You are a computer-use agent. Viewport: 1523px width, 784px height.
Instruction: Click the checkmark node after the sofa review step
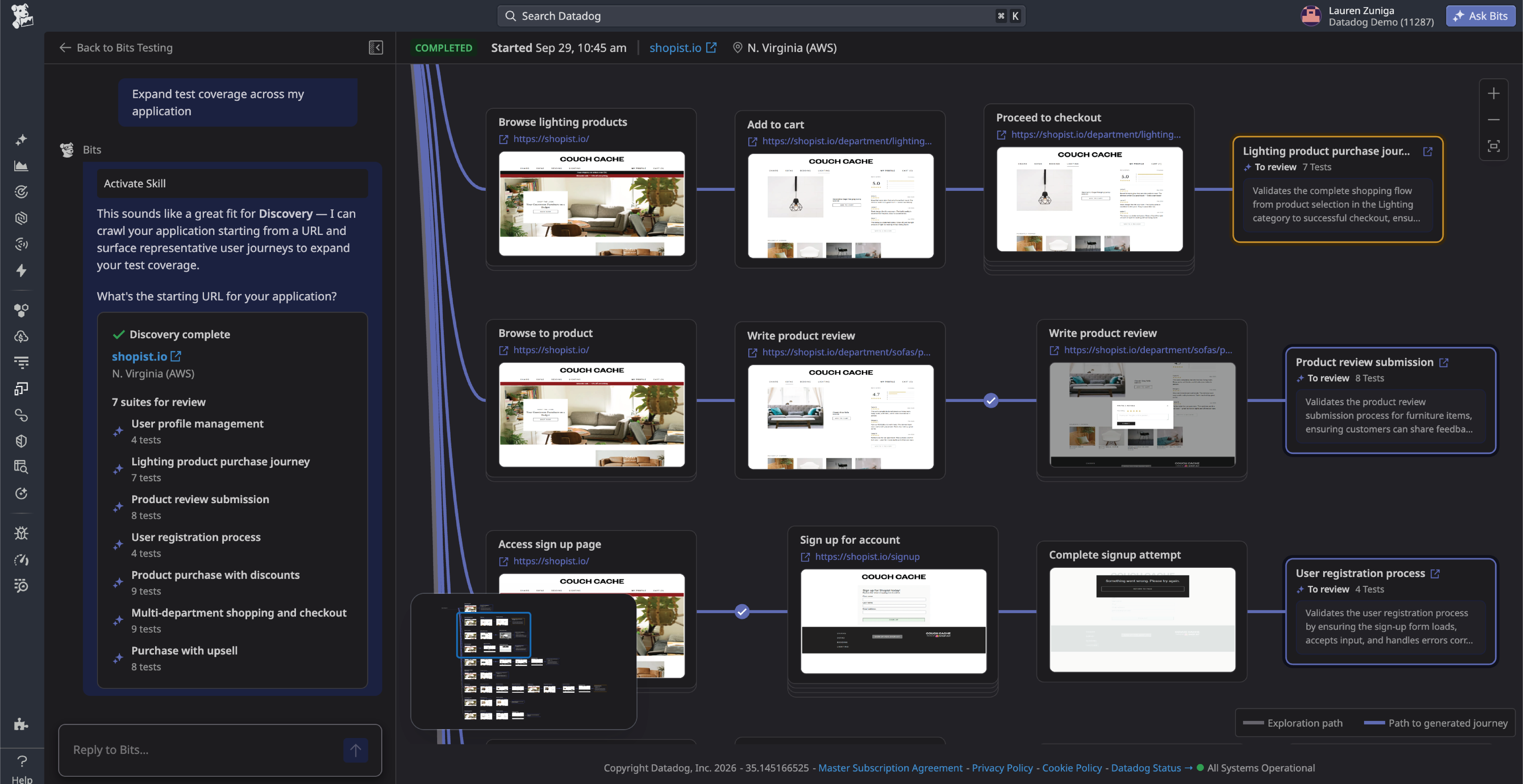pos(991,401)
